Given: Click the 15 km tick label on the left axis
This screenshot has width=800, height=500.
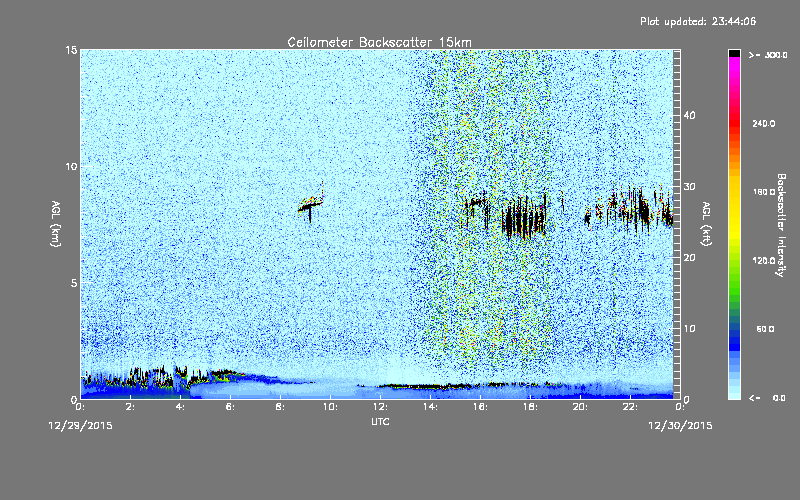Looking at the screenshot, I should (71, 50).
